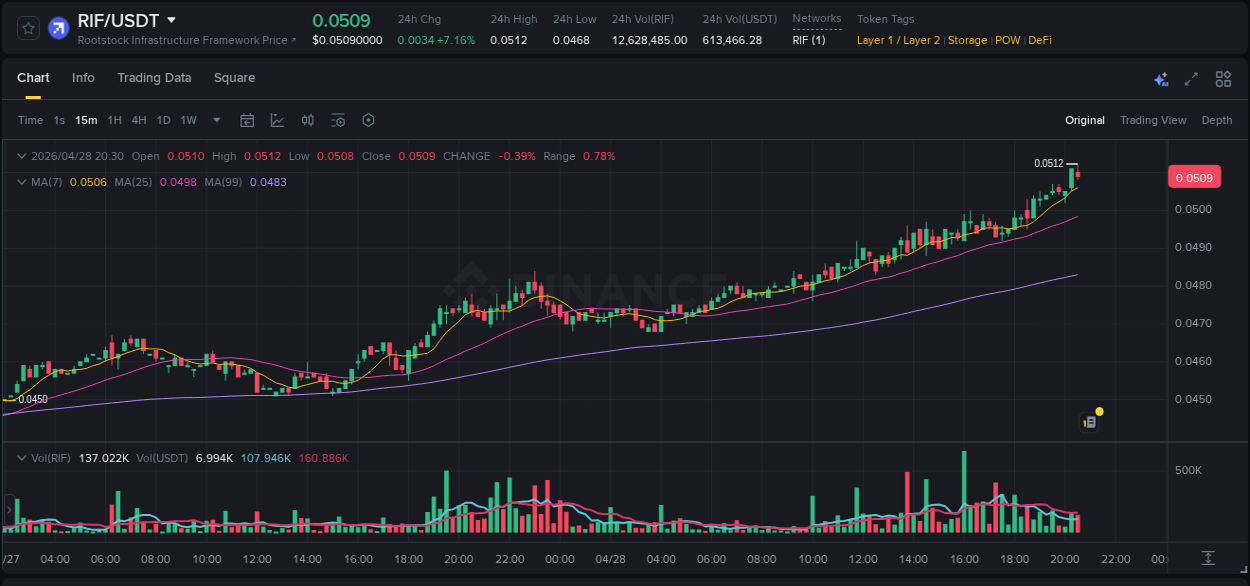Open the chart display settings list icon
1250x586 pixels.
(x=338, y=120)
